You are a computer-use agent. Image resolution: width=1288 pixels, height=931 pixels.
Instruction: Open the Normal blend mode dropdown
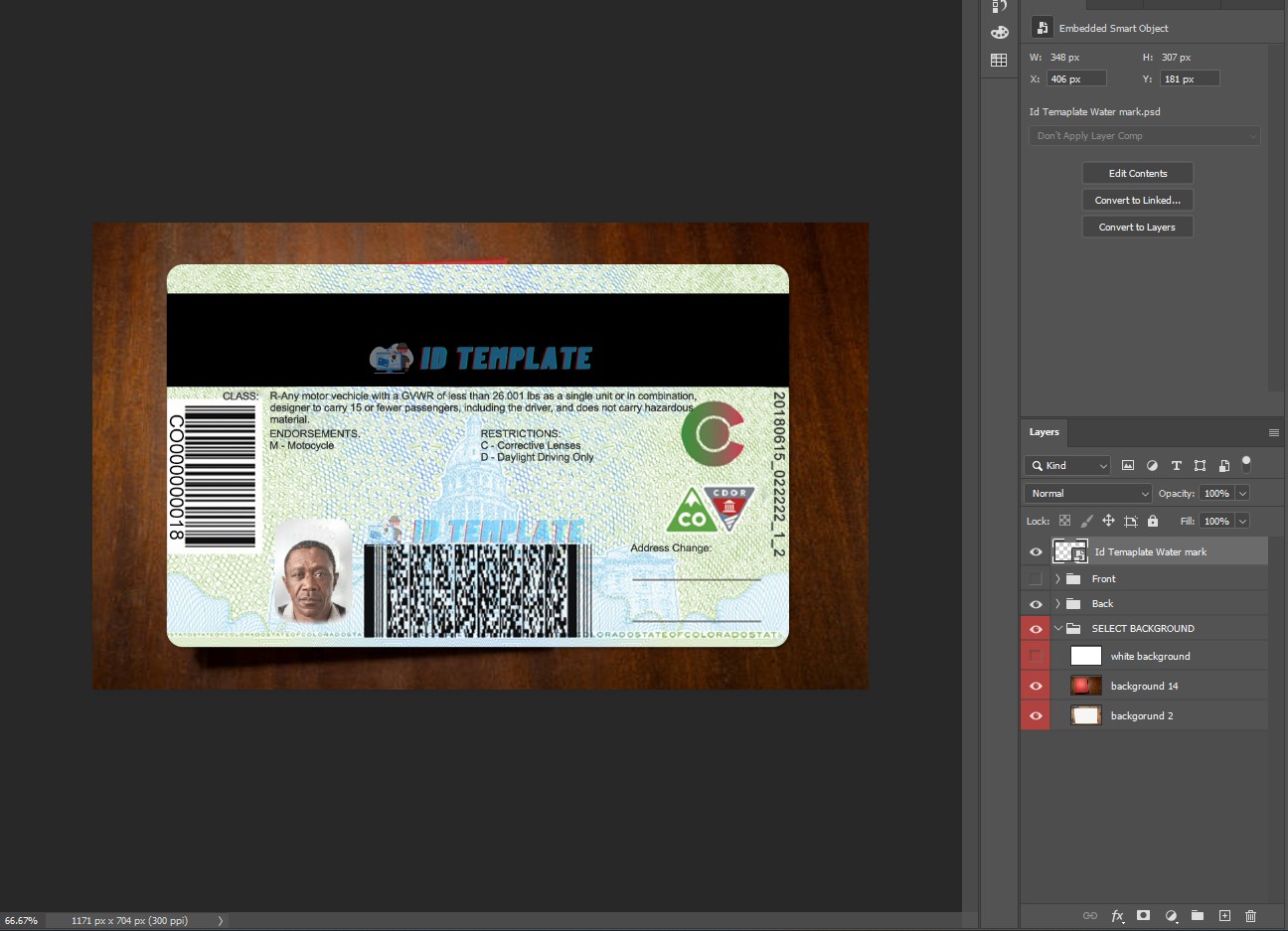point(1087,493)
